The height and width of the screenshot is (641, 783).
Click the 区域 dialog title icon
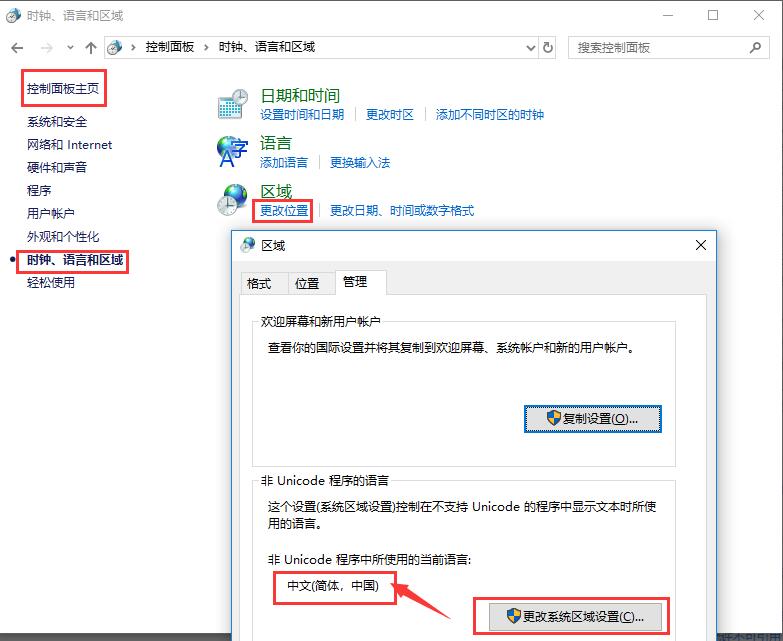248,245
